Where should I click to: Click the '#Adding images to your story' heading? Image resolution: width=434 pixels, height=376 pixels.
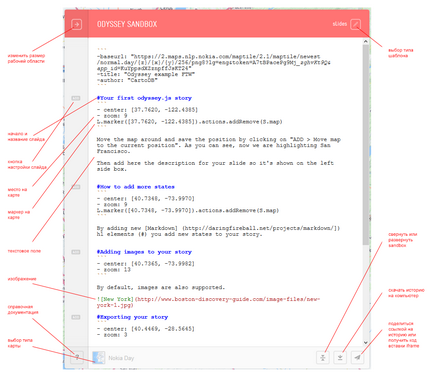pos(144,252)
